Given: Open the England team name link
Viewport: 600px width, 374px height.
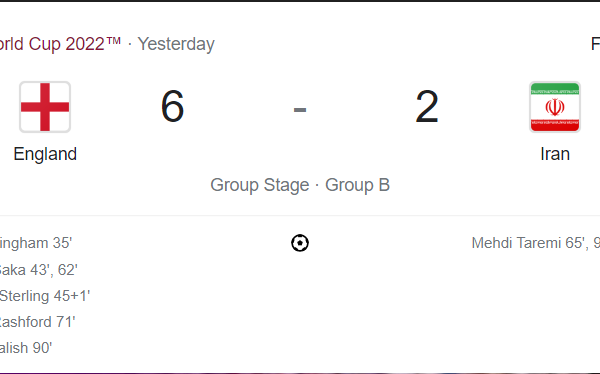Looking at the screenshot, I should pyautogui.click(x=45, y=154).
